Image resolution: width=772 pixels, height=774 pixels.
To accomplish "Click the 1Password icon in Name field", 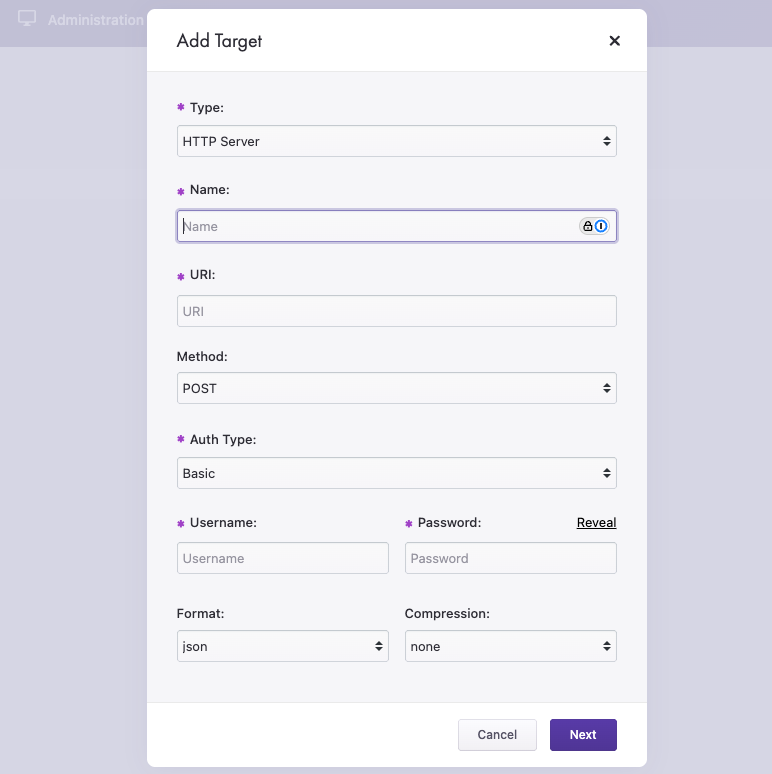I will point(601,226).
